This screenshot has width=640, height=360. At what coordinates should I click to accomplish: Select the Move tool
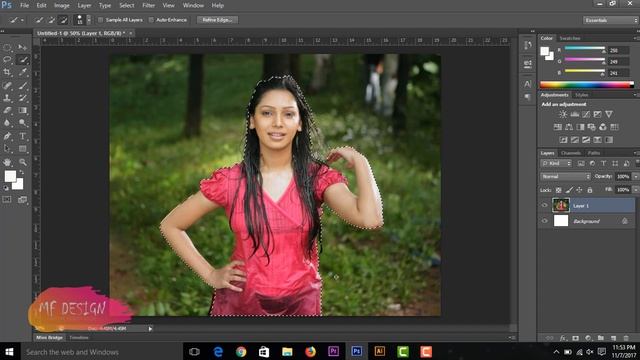click(x=22, y=47)
